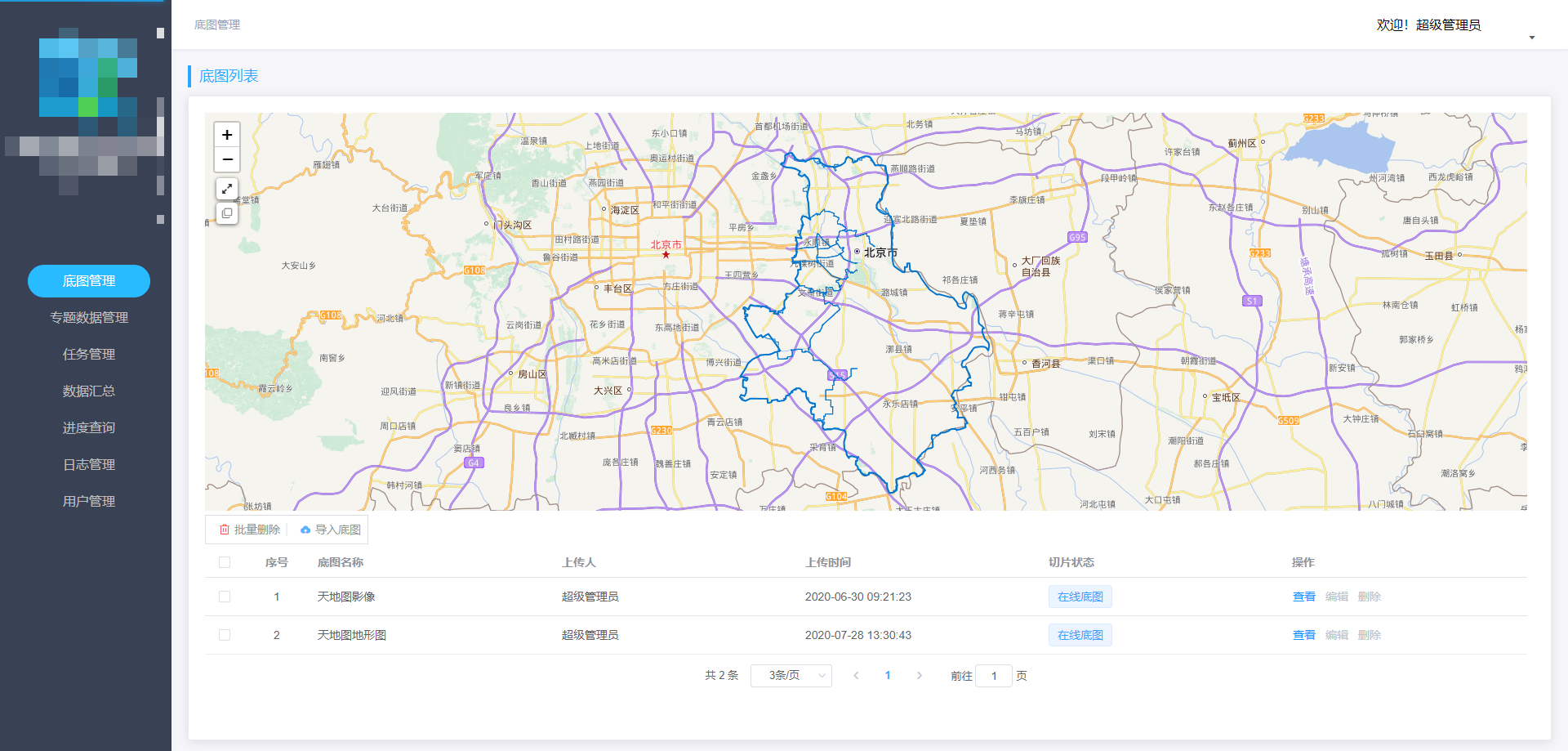Click the 大兴区 label on map

pyautogui.click(x=608, y=391)
